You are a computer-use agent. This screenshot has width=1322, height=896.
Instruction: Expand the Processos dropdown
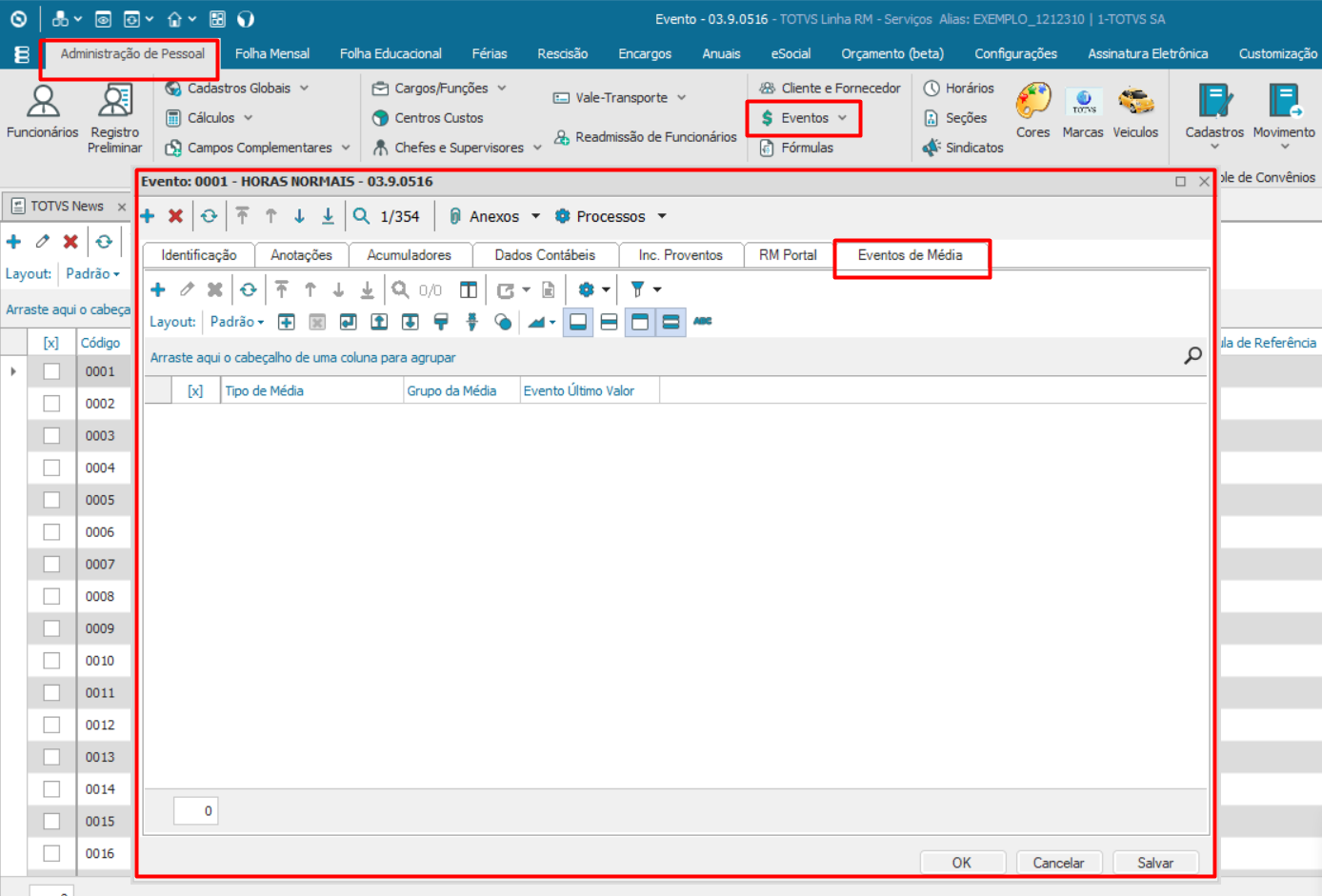662,216
